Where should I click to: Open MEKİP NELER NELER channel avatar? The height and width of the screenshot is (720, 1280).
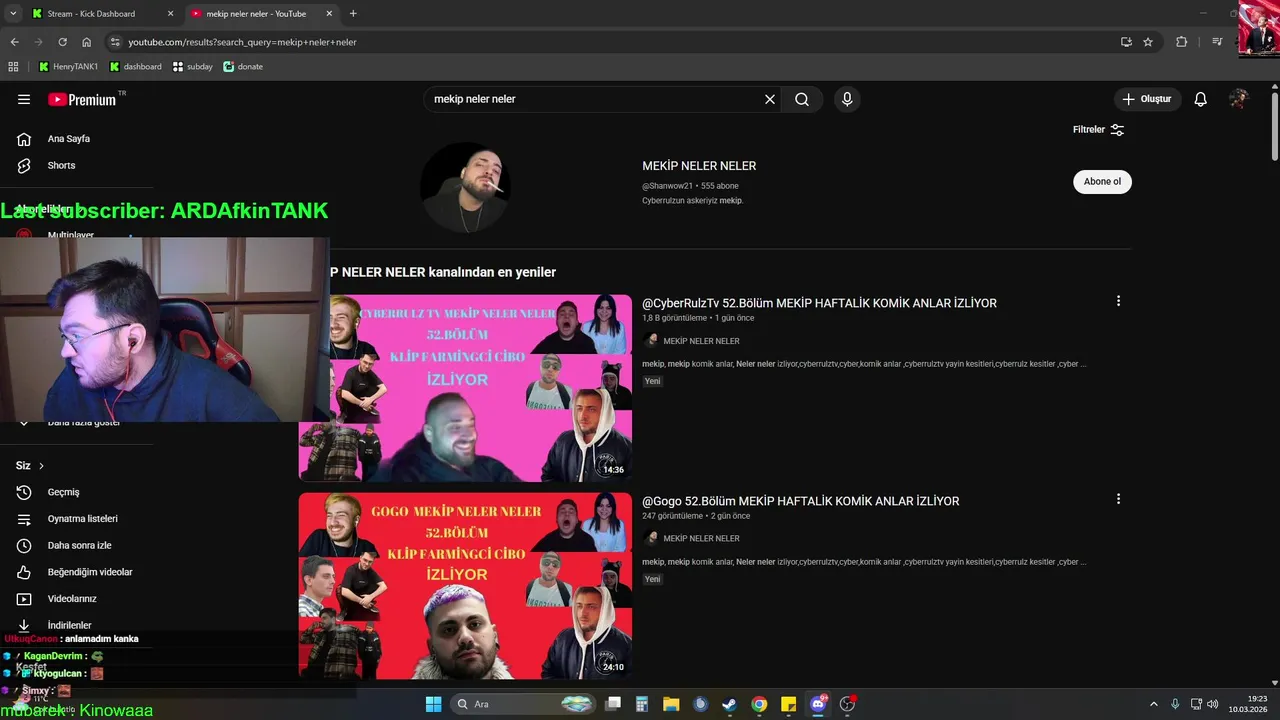465,187
